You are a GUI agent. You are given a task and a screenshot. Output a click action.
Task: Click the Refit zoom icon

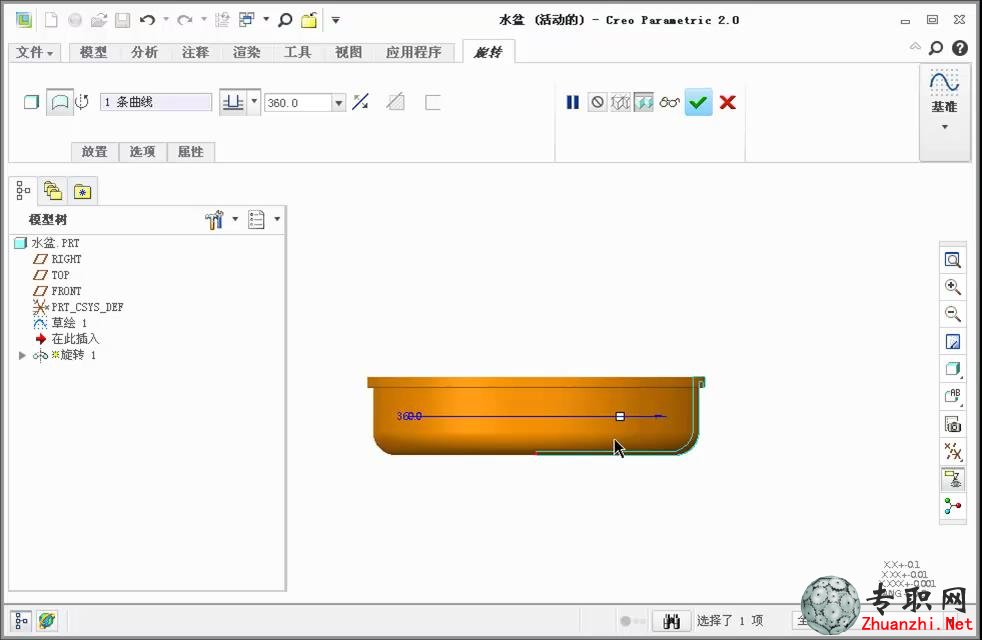coord(953,260)
